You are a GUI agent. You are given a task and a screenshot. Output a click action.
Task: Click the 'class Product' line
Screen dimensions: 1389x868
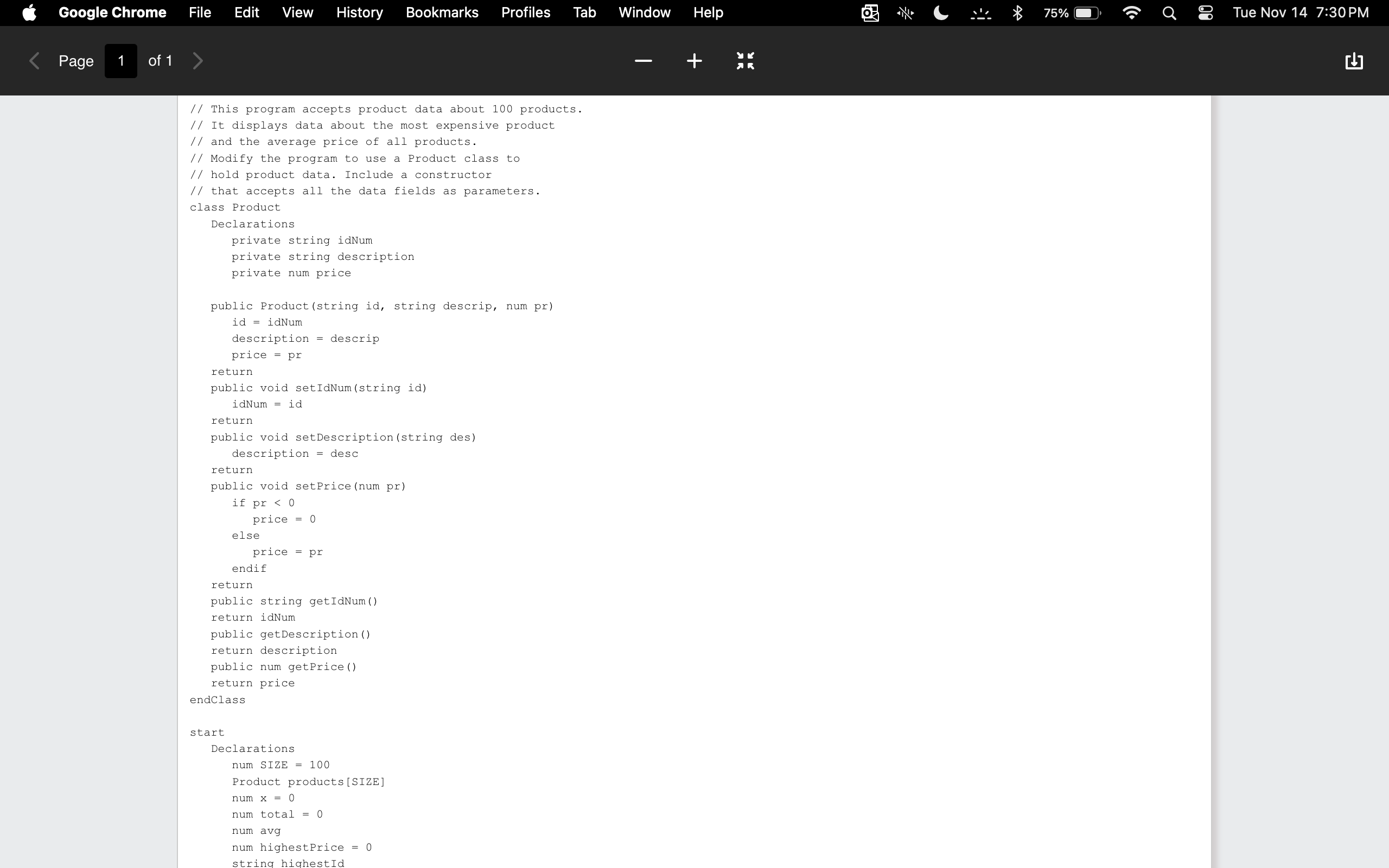coord(235,207)
